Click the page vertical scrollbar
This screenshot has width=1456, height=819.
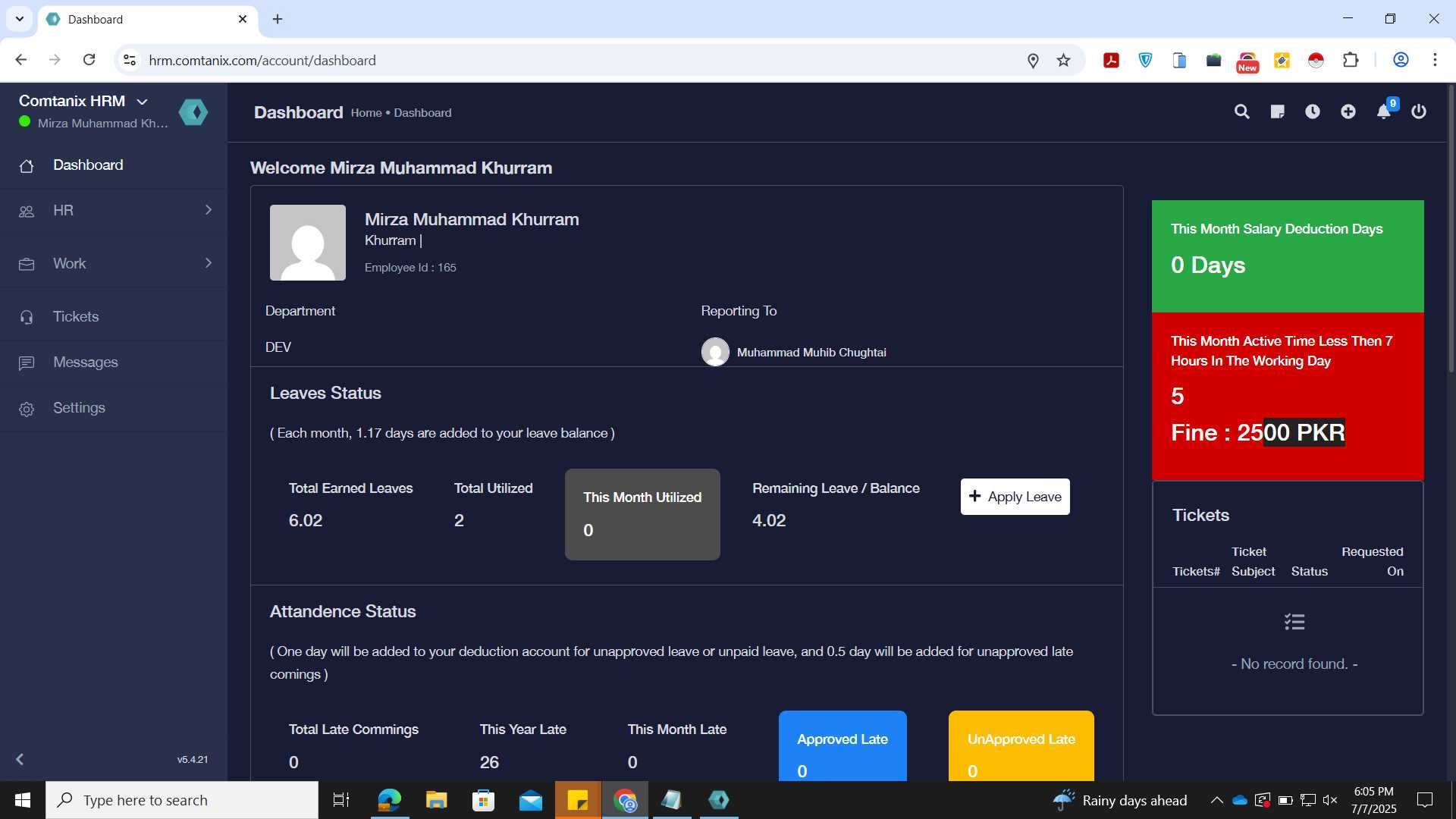point(1451,227)
